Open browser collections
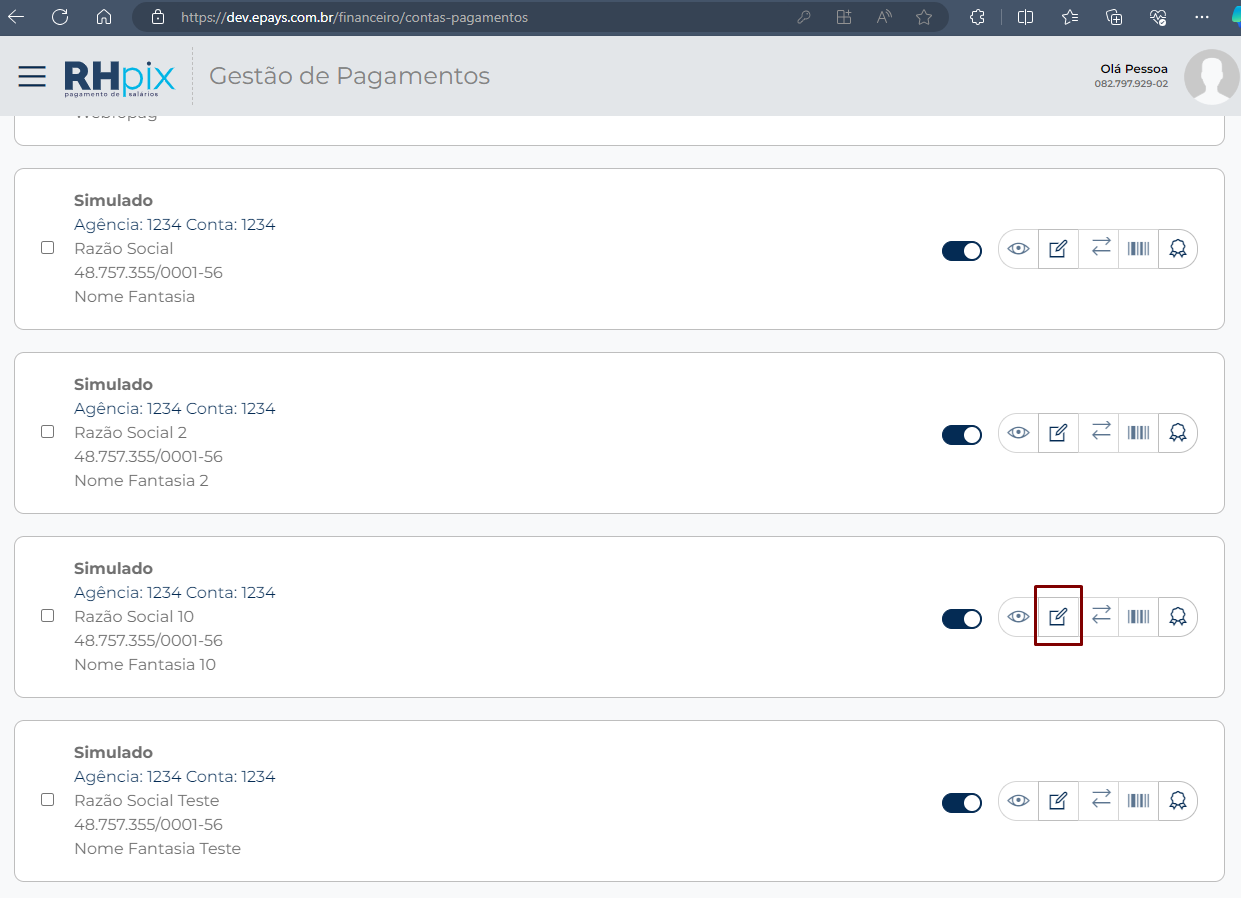Screen dimensions: 1241x898 1114,17
